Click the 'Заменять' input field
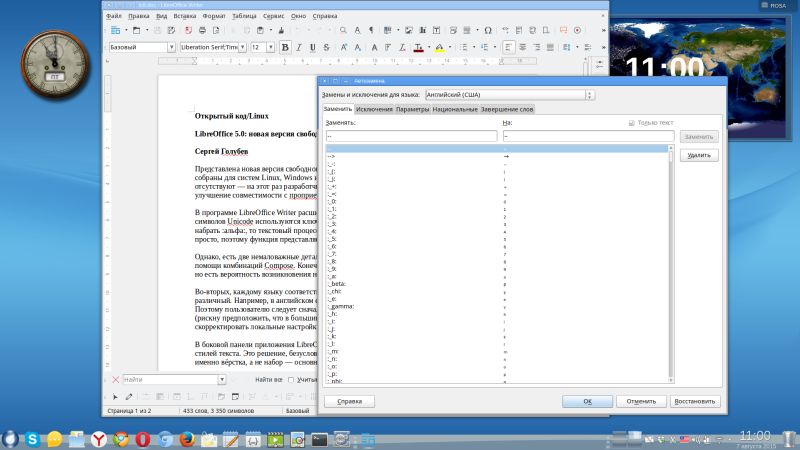800x450 pixels. 411,136
